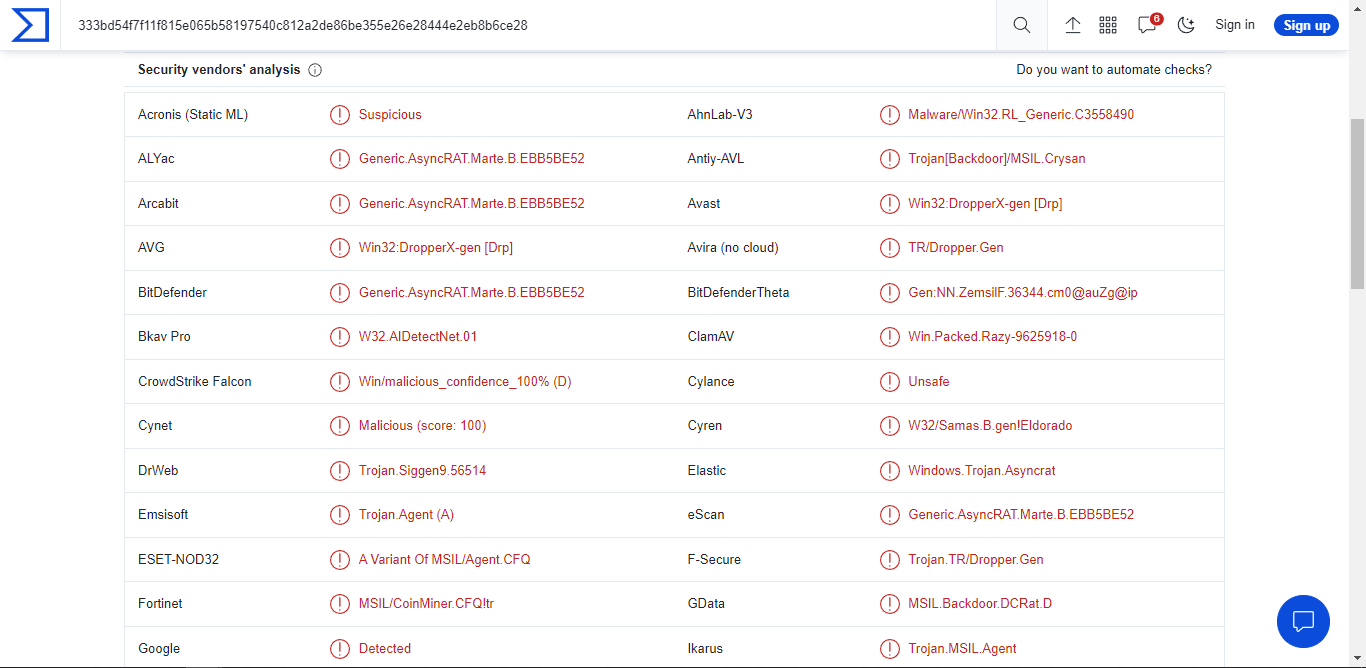This screenshot has height=668, width=1366.
Task: Select 'Suspicious' result for Acronis
Action: 390,115
